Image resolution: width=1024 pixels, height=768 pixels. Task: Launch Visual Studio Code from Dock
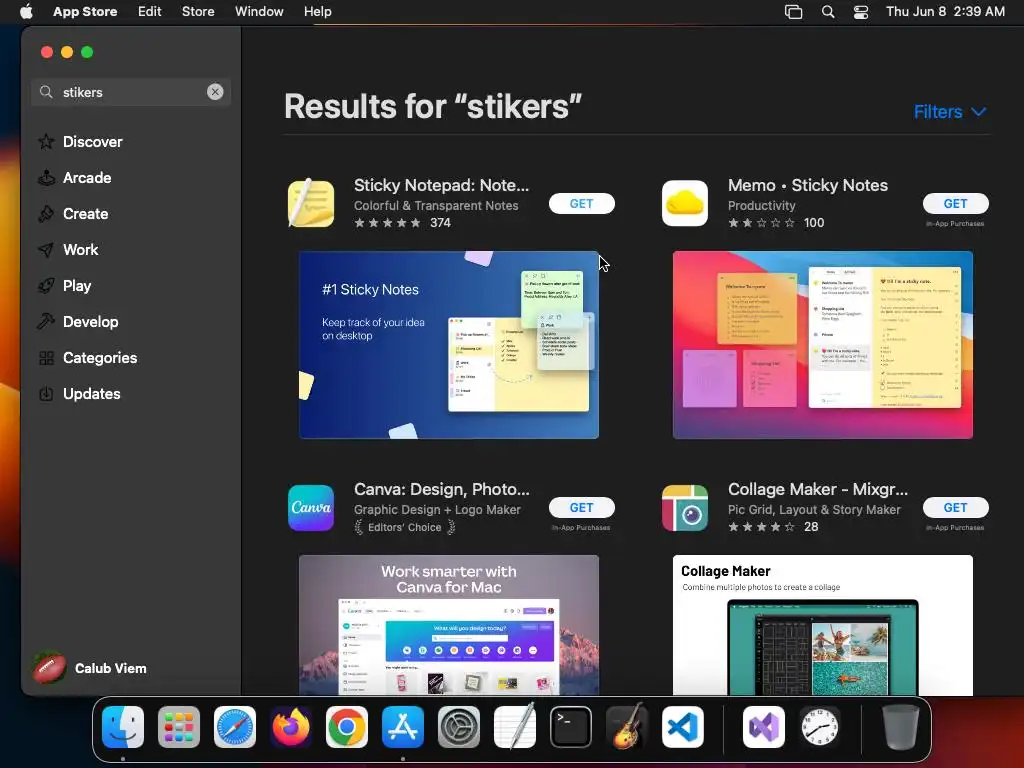click(682, 727)
